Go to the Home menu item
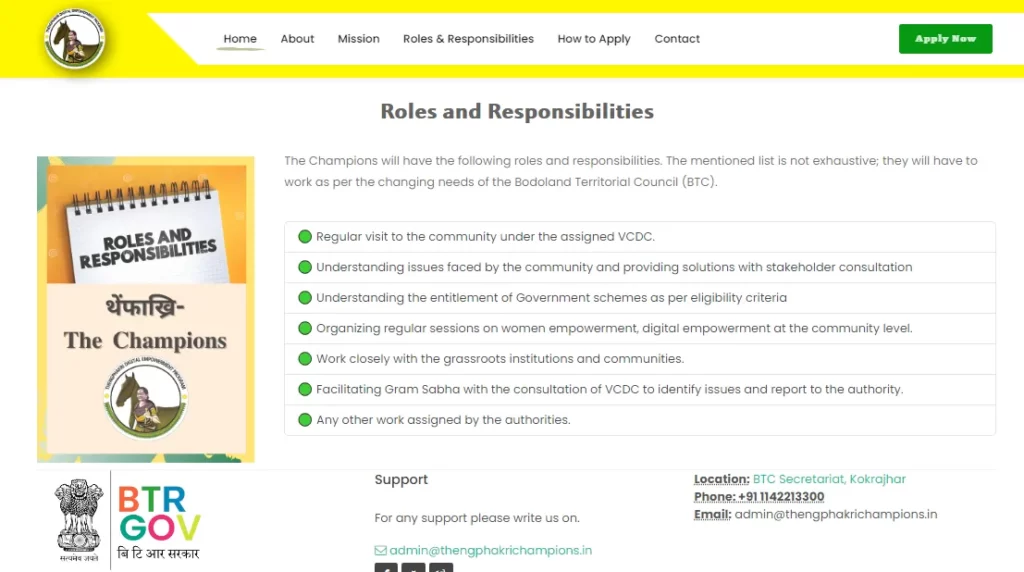Viewport: 1024px width, 572px height. coord(240,39)
